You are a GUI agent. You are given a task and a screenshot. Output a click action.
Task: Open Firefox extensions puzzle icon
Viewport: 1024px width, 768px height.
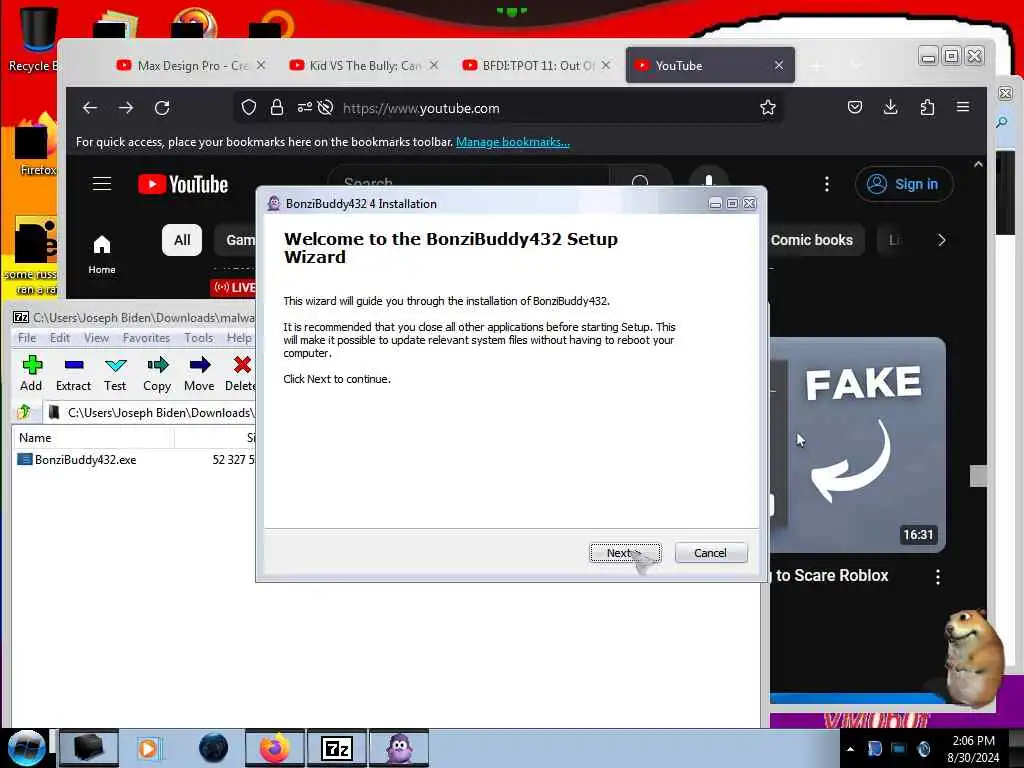[927, 108]
